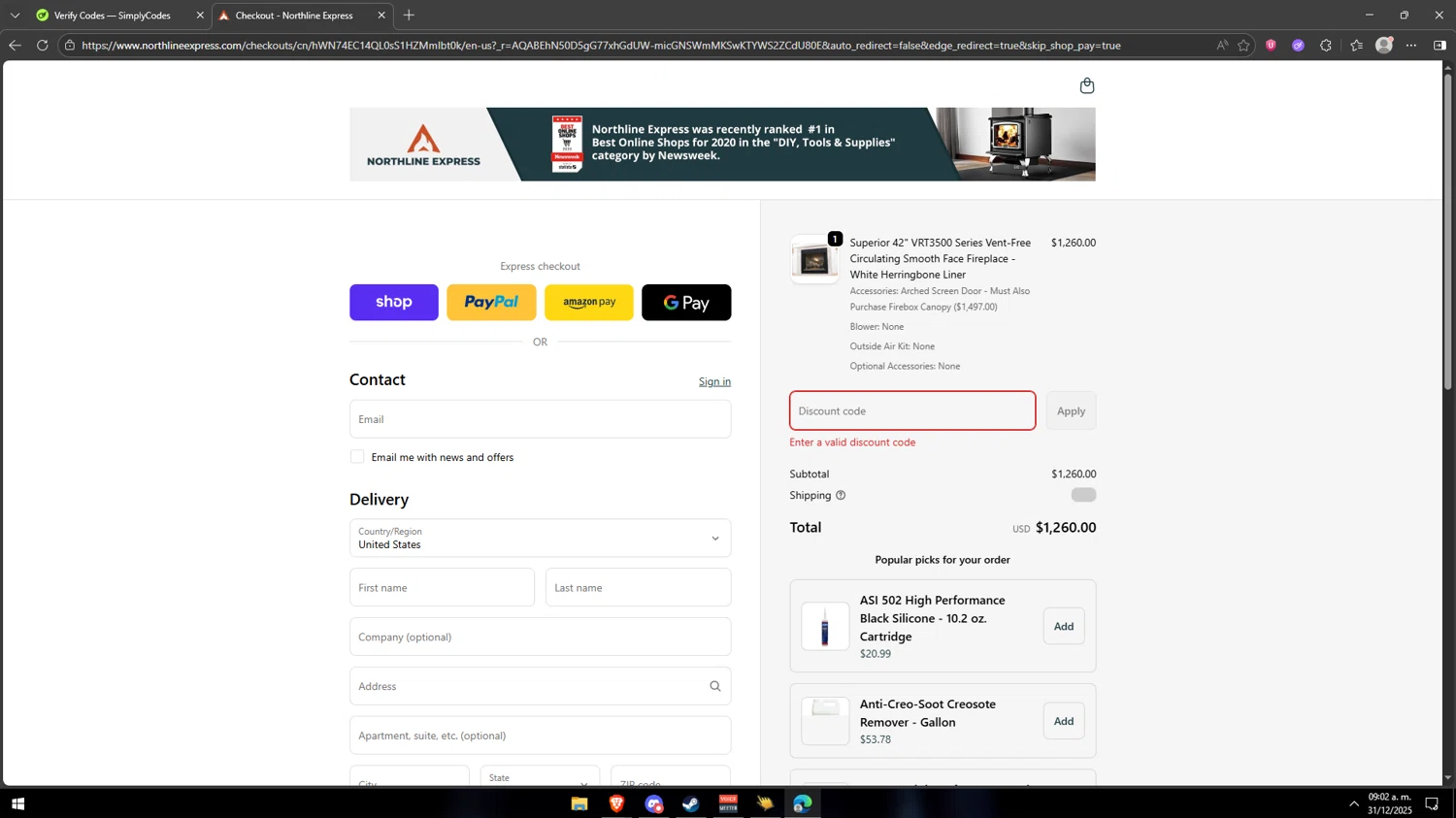Open notification center icon
This screenshot has height=818, width=1456.
(1432, 803)
